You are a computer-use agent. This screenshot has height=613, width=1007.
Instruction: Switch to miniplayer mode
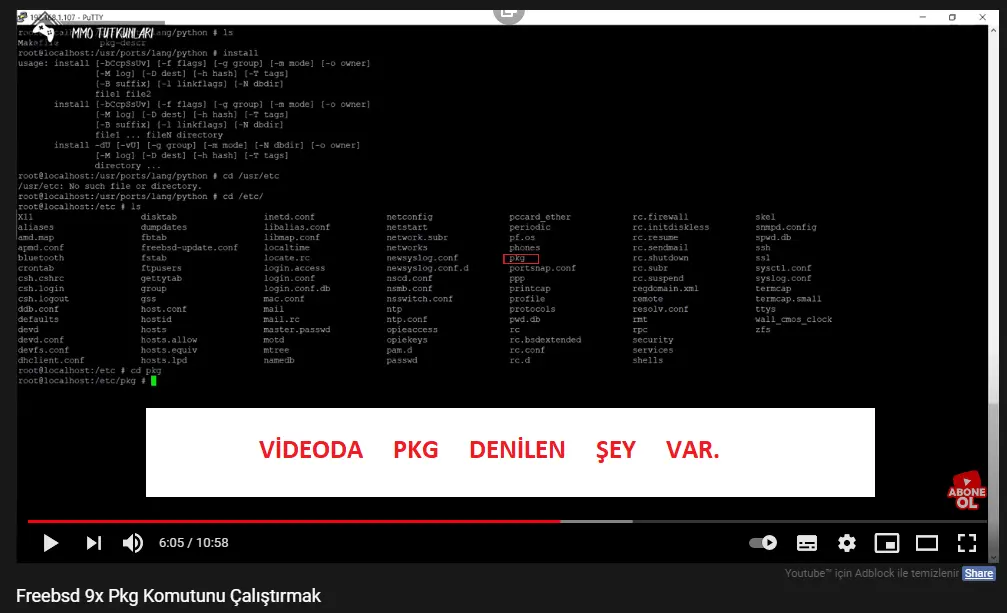click(887, 543)
